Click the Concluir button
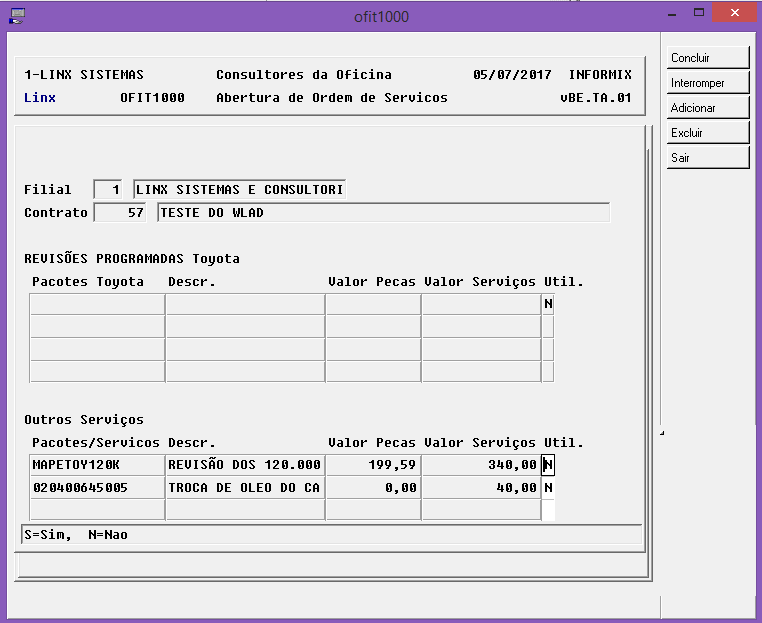Image resolution: width=762 pixels, height=623 pixels. click(x=708, y=58)
